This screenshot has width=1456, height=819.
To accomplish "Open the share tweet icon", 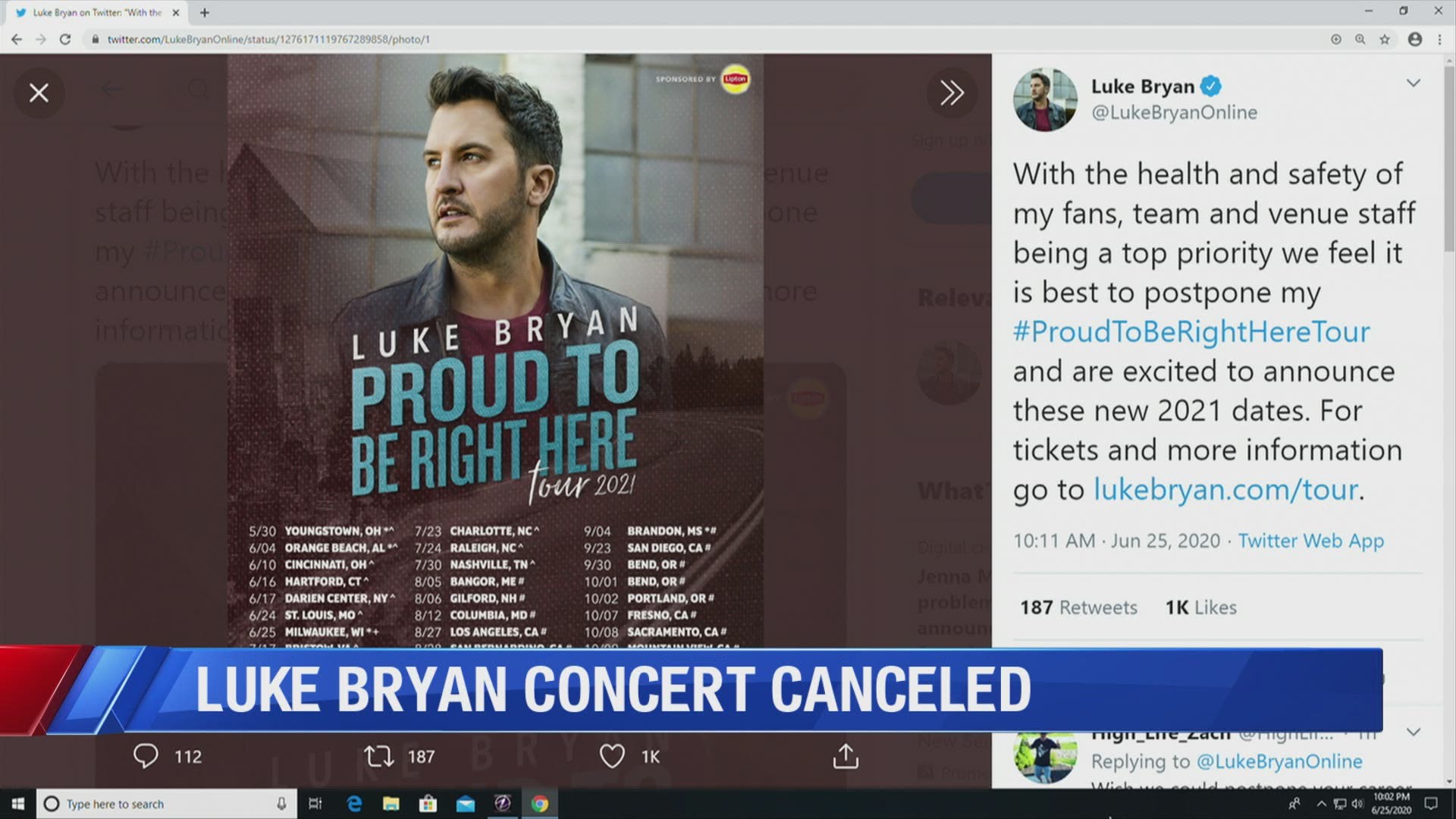I will click(846, 755).
